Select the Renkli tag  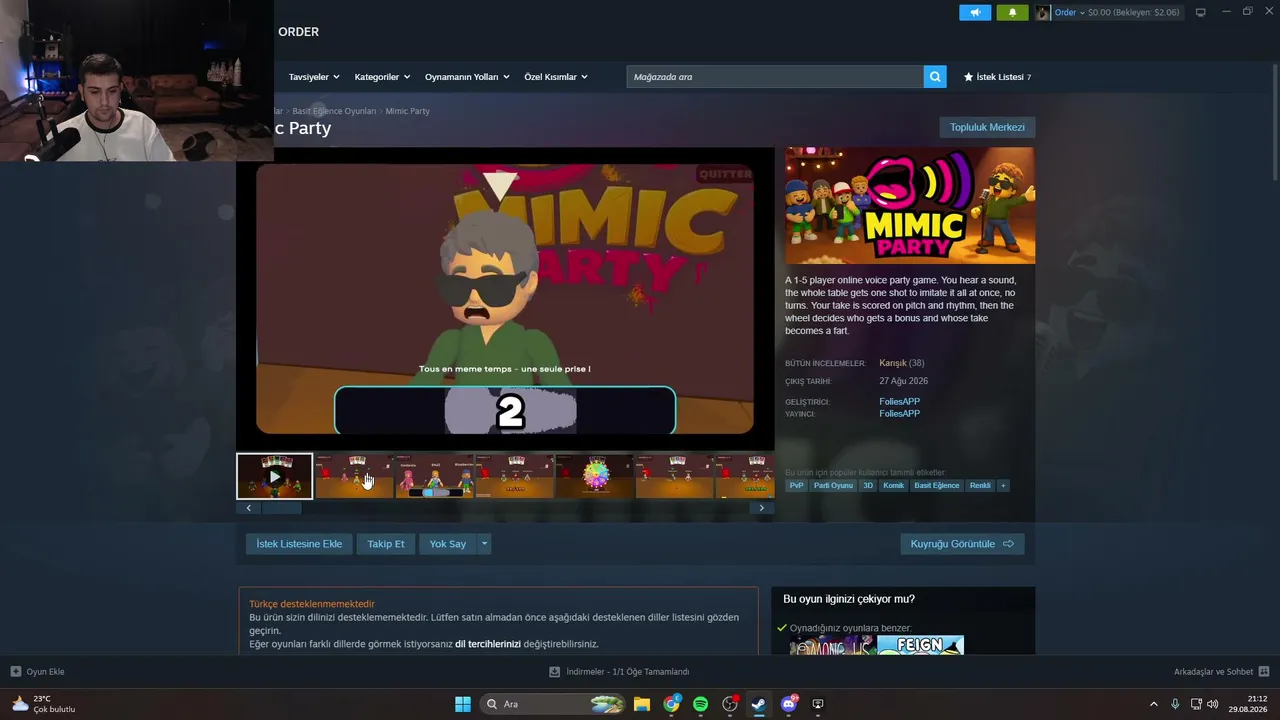981,486
